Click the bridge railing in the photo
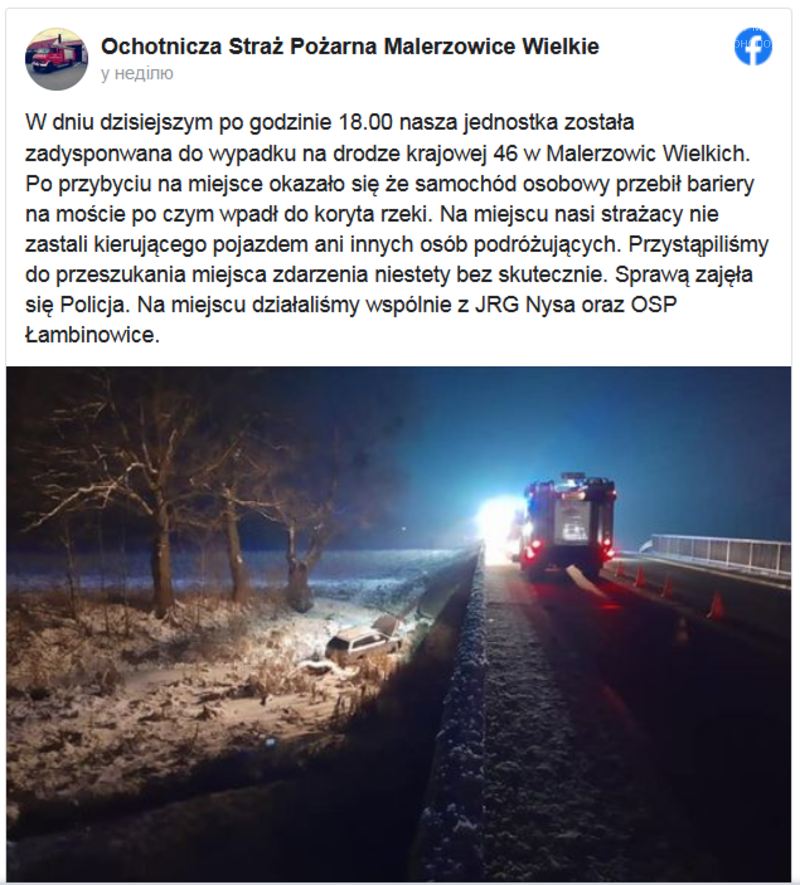 pos(720,554)
